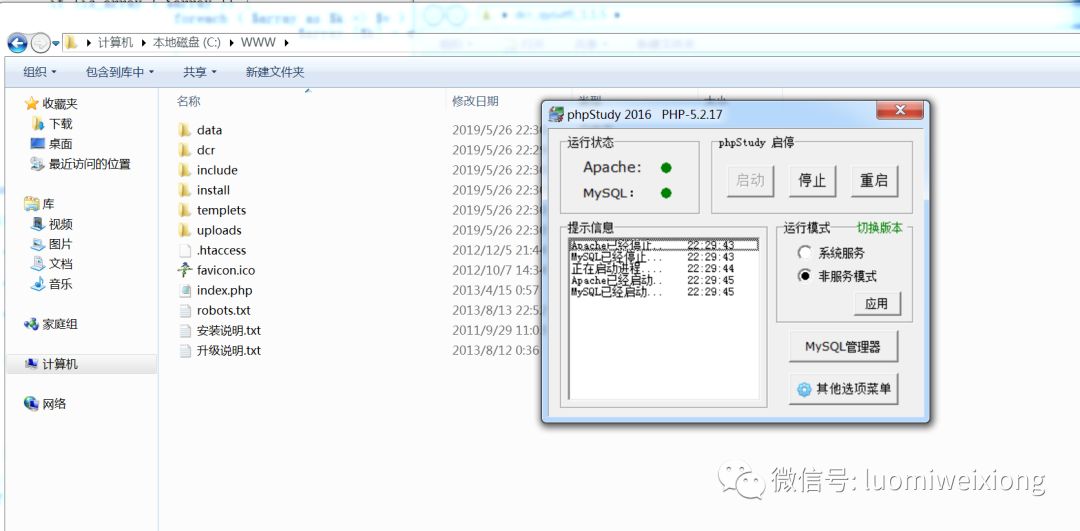Select the 'Apache已经启动' log line
Image resolution: width=1080 pixels, height=531 pixels.
pyautogui.click(x=664, y=280)
